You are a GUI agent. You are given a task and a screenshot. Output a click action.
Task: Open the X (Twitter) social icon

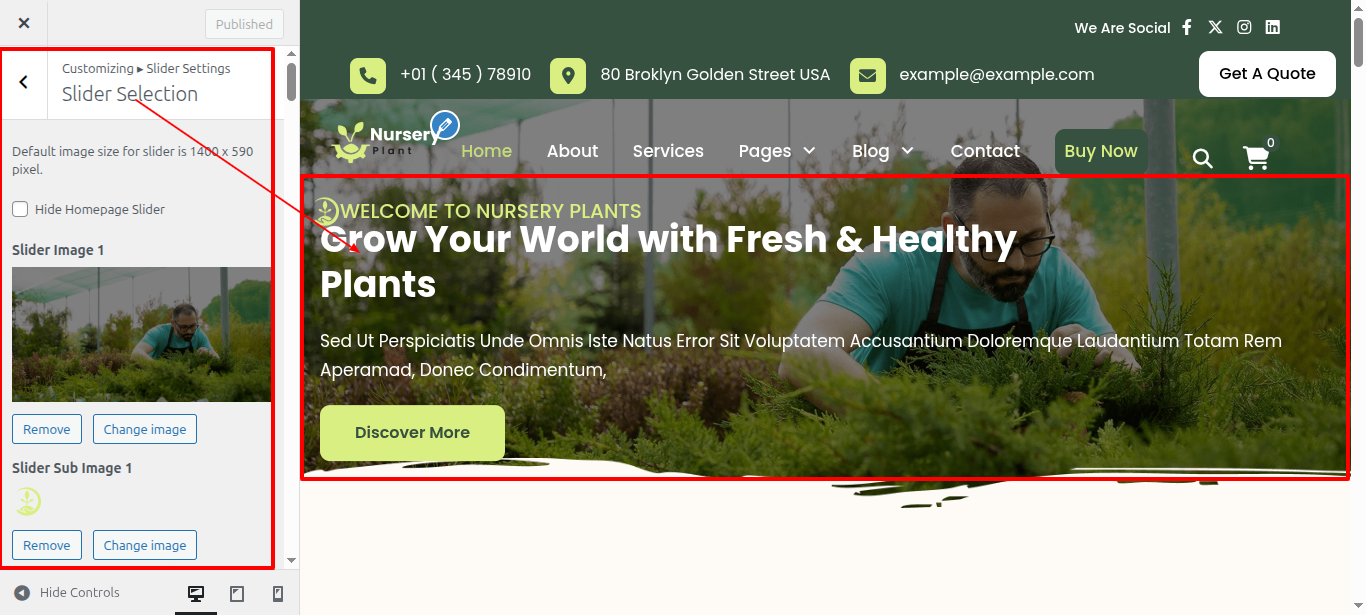coord(1215,28)
